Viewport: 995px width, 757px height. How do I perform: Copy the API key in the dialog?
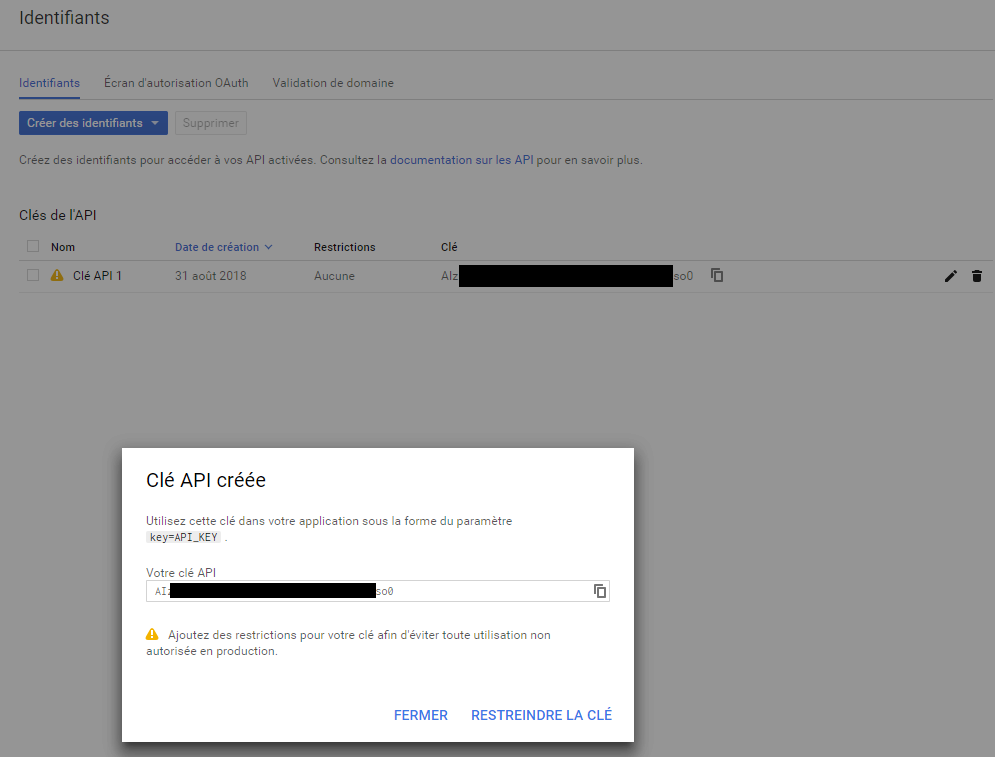600,591
